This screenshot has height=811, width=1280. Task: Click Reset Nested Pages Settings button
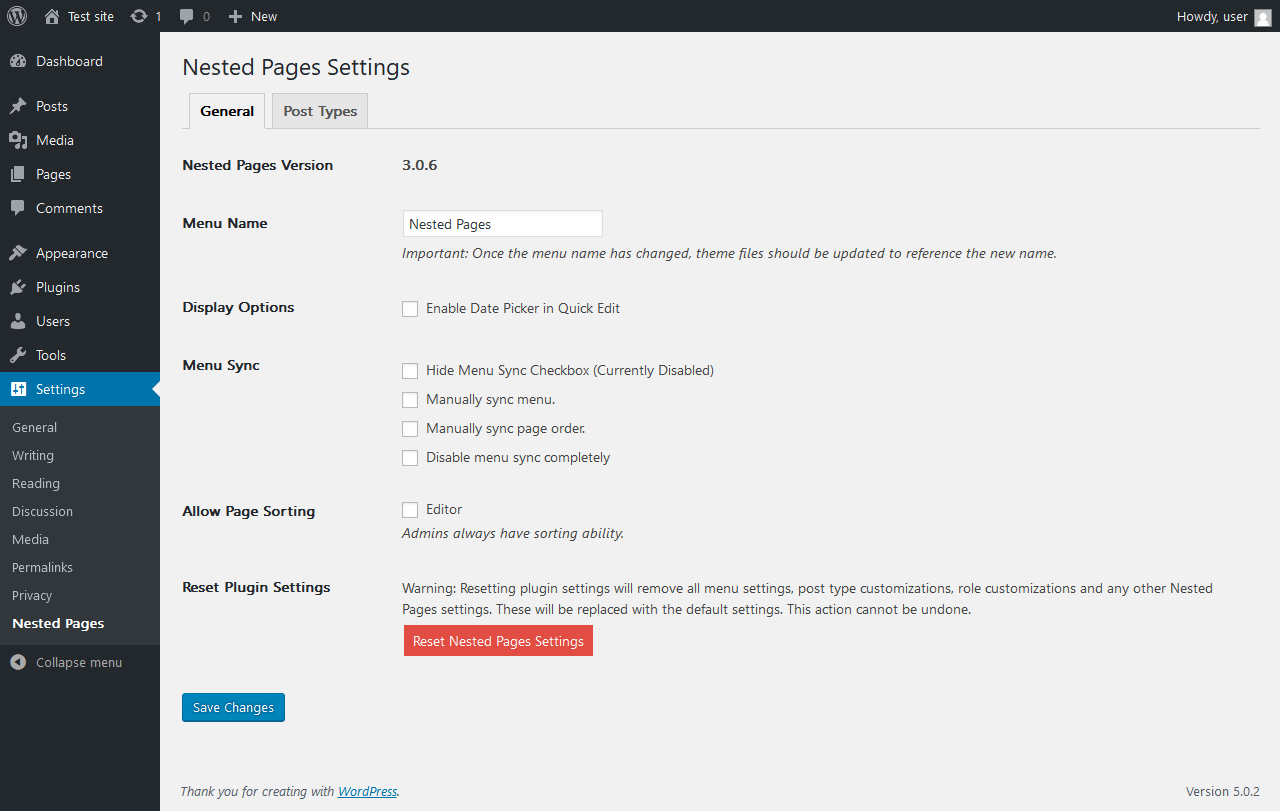click(498, 641)
